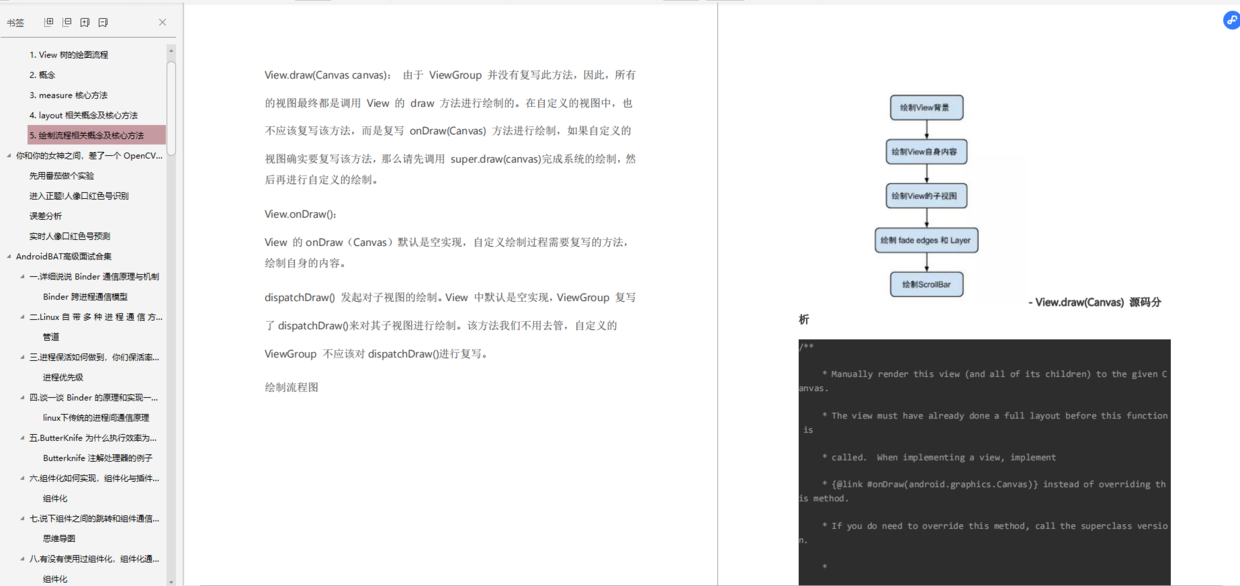Collapse the 你和你的女神之间 OpenCV section
The width and height of the screenshot is (1240, 586).
coord(8,155)
